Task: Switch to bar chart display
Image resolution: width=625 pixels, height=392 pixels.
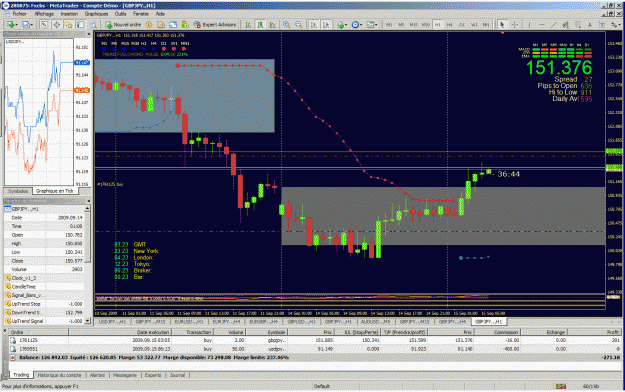Action: tap(248, 25)
